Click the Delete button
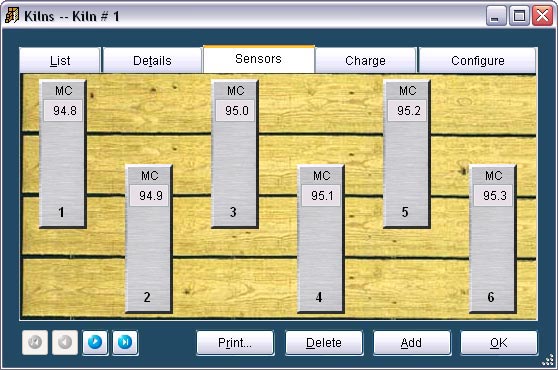Image resolution: width=558 pixels, height=370 pixels. pos(324,343)
